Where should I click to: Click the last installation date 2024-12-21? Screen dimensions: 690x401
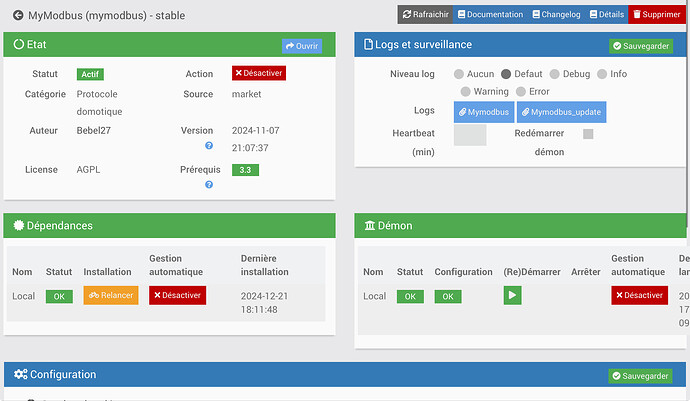[264, 296]
